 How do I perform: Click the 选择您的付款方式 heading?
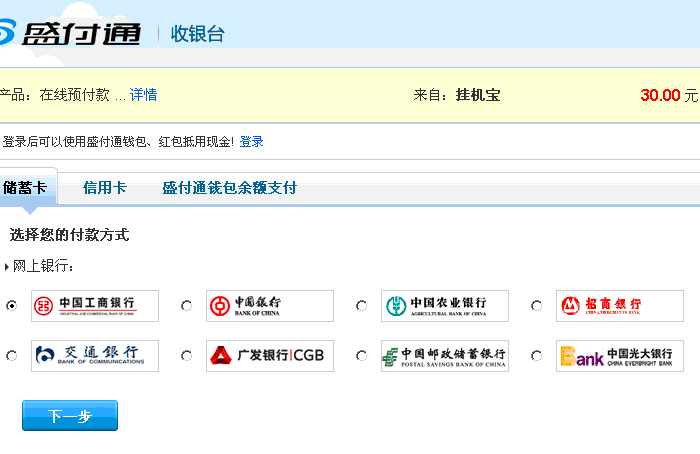[x=70, y=234]
